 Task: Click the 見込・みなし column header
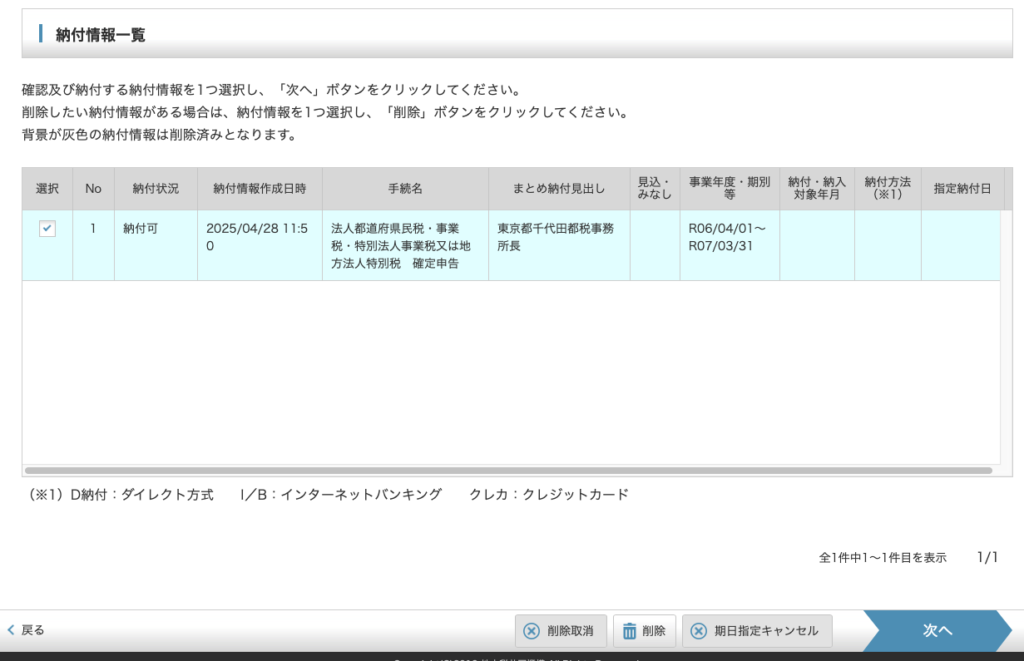click(x=655, y=188)
